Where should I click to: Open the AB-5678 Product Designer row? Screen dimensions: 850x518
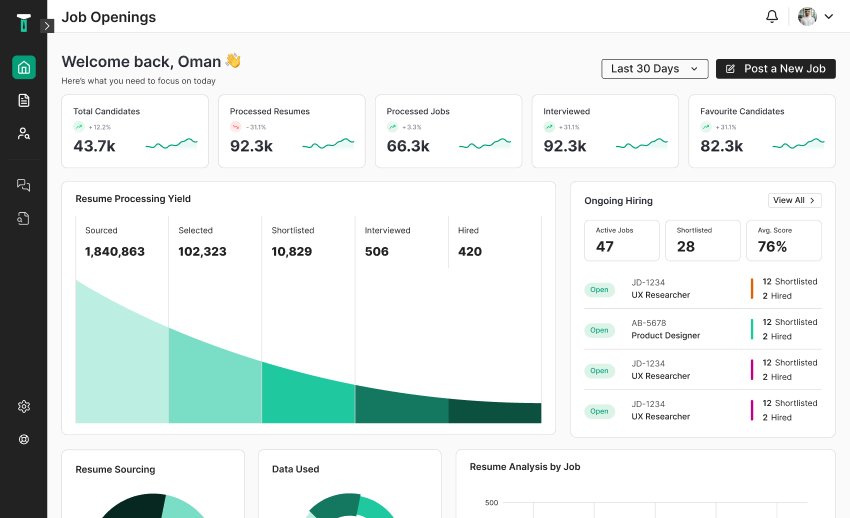[703, 329]
